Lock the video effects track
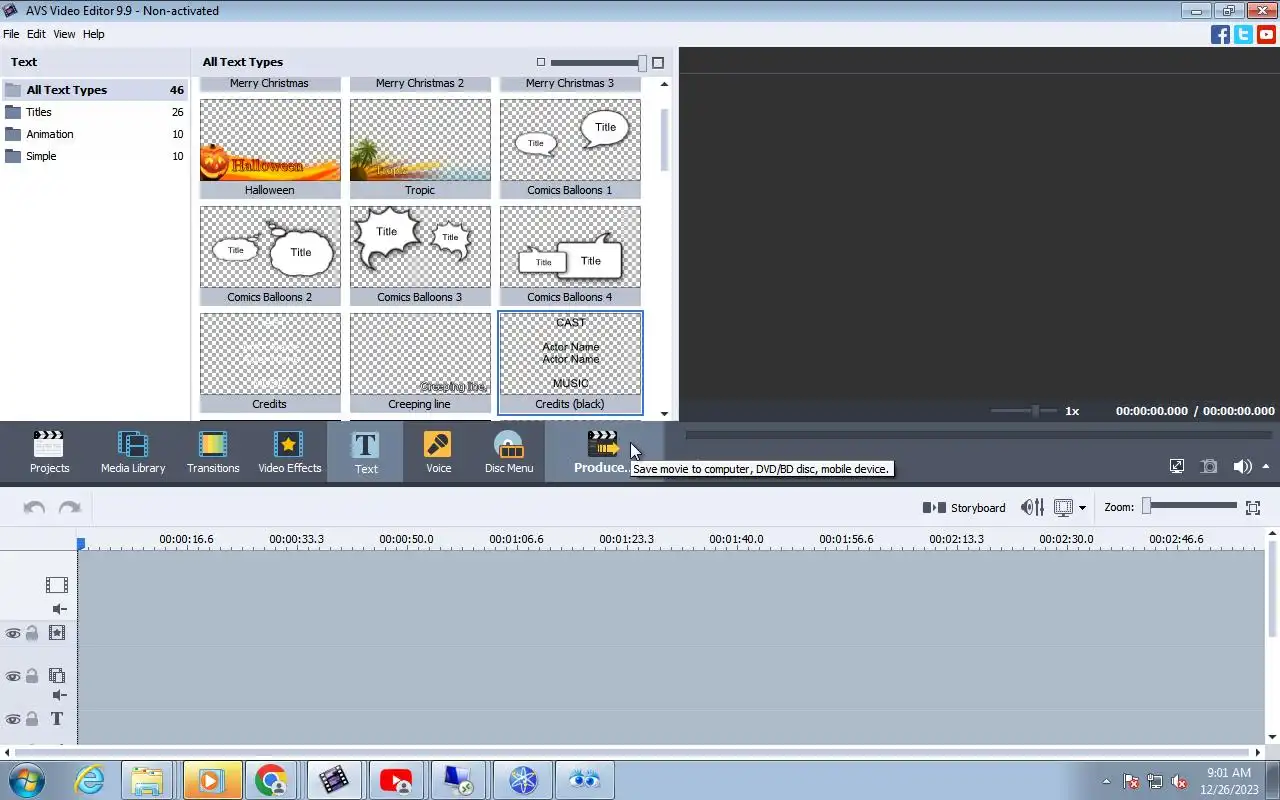Screen dimensions: 1280x800 point(32,633)
